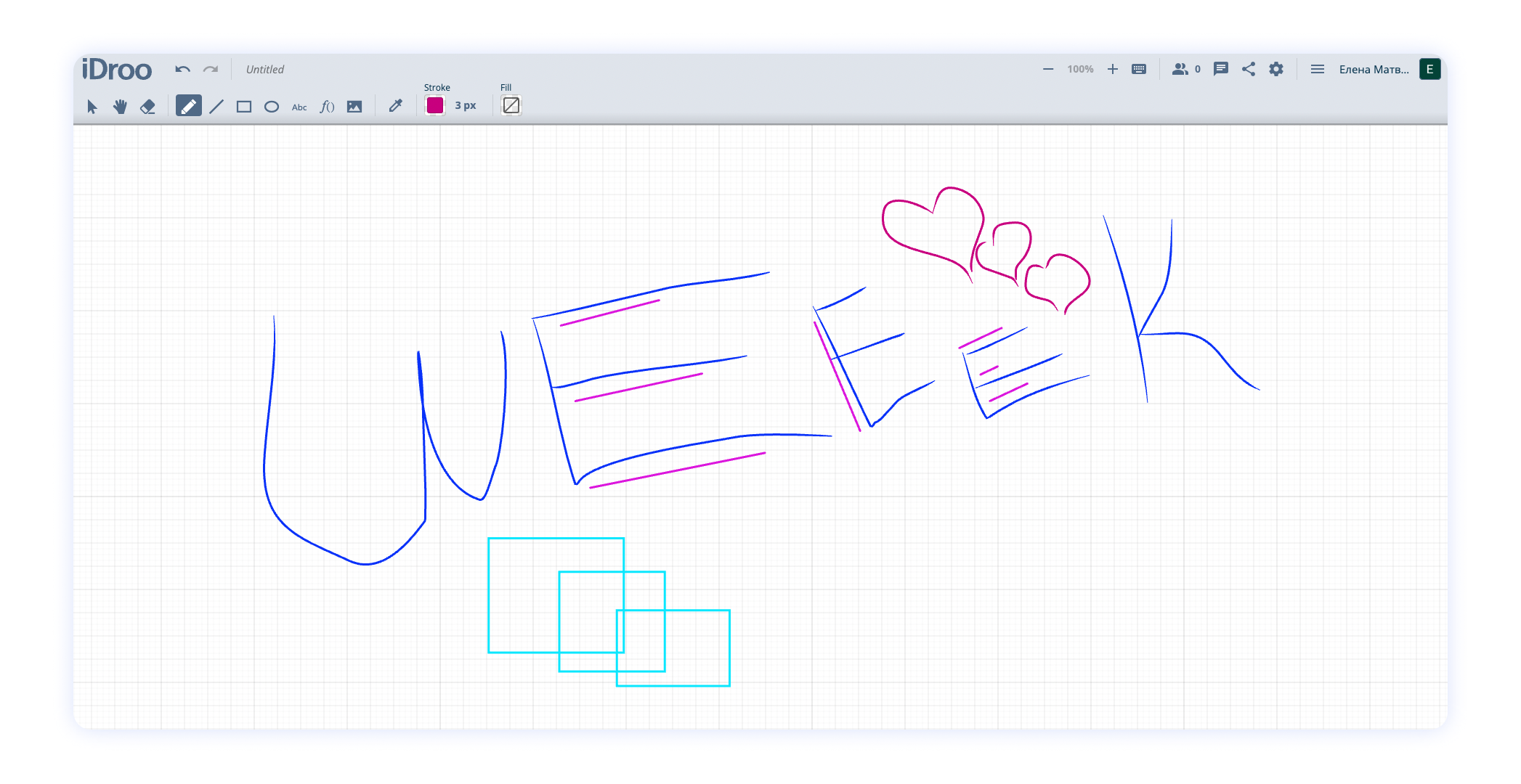1521x784 pixels.
Task: Select the rectangle shape tool
Action: [x=244, y=107]
